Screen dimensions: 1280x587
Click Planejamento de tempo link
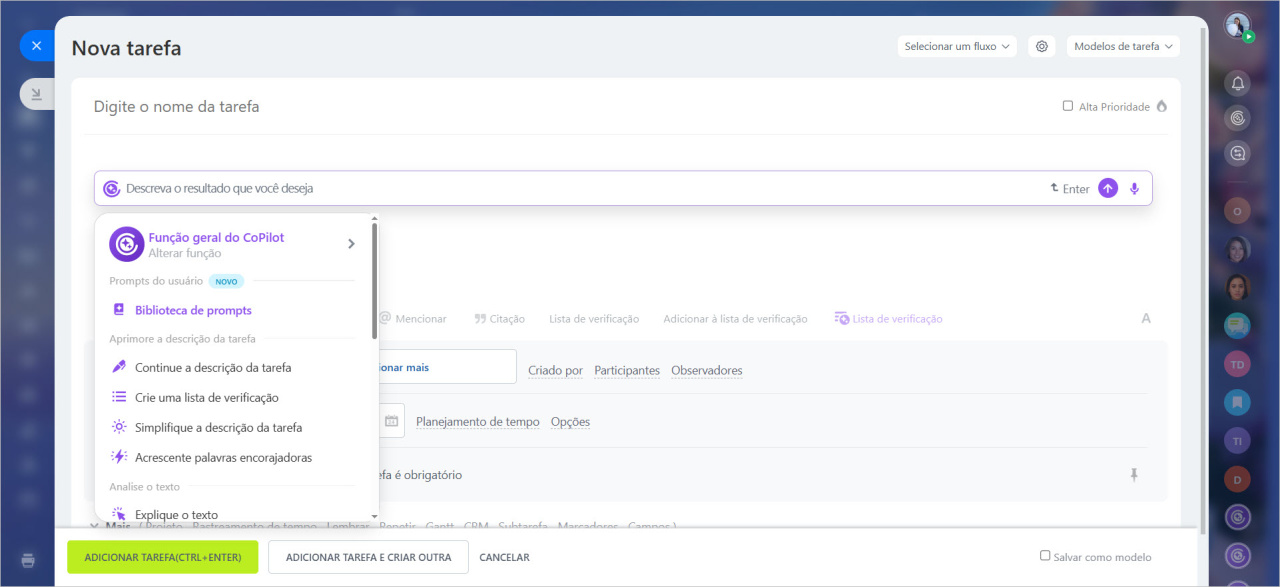pos(478,421)
